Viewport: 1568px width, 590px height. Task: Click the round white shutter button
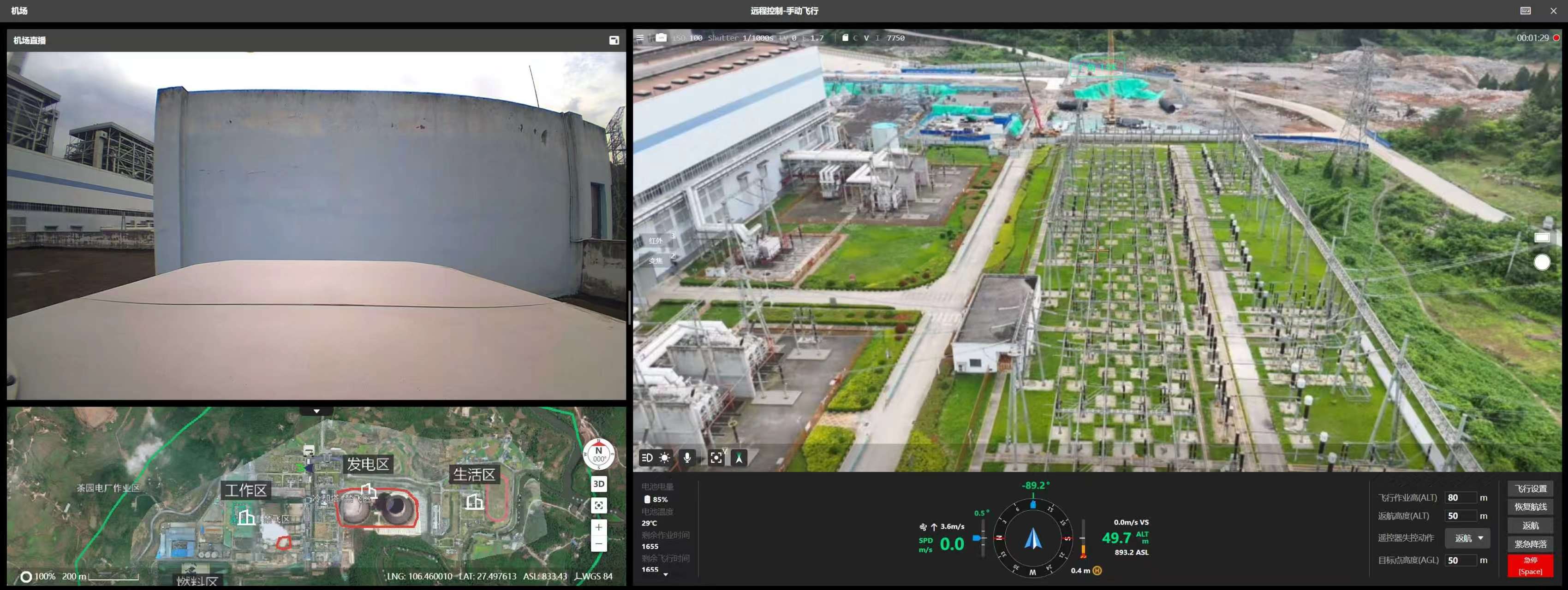click(1542, 262)
